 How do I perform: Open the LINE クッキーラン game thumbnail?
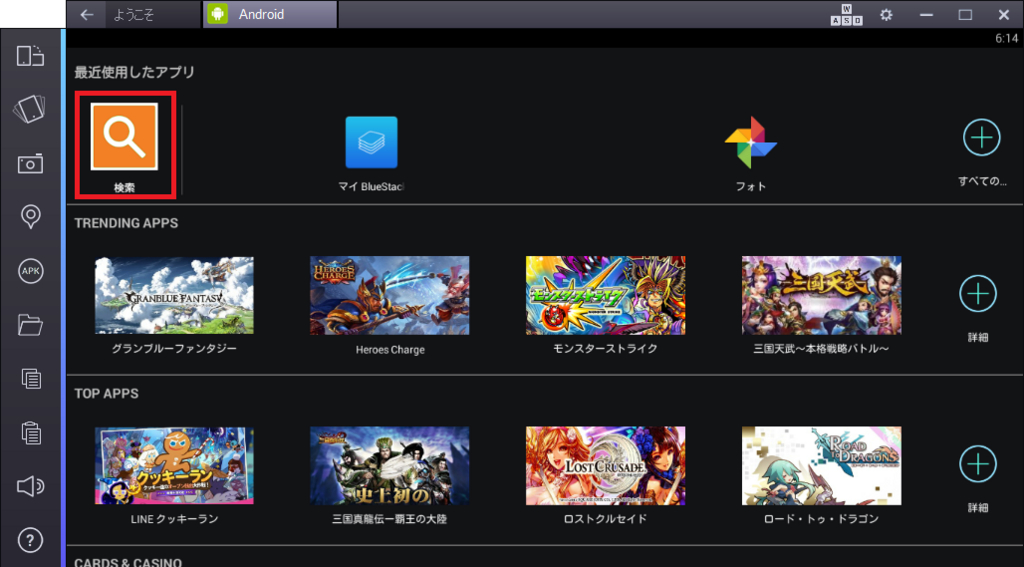click(x=174, y=466)
